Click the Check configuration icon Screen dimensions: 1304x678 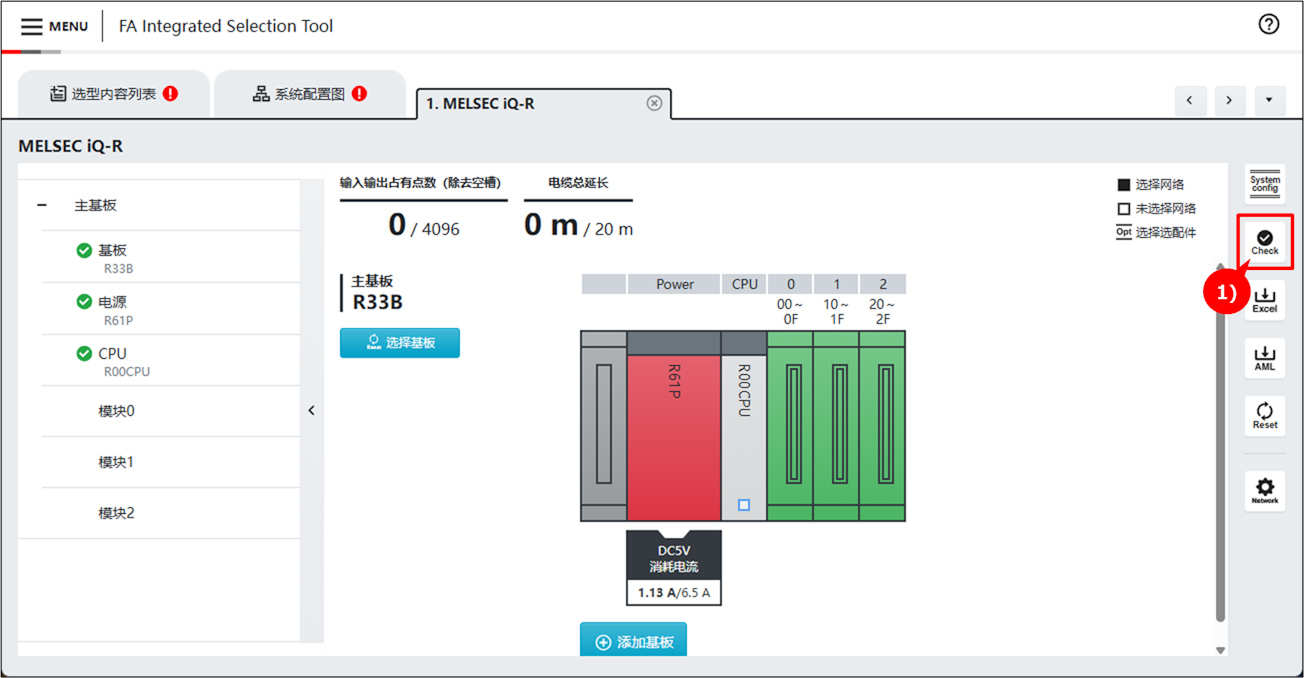1264,241
